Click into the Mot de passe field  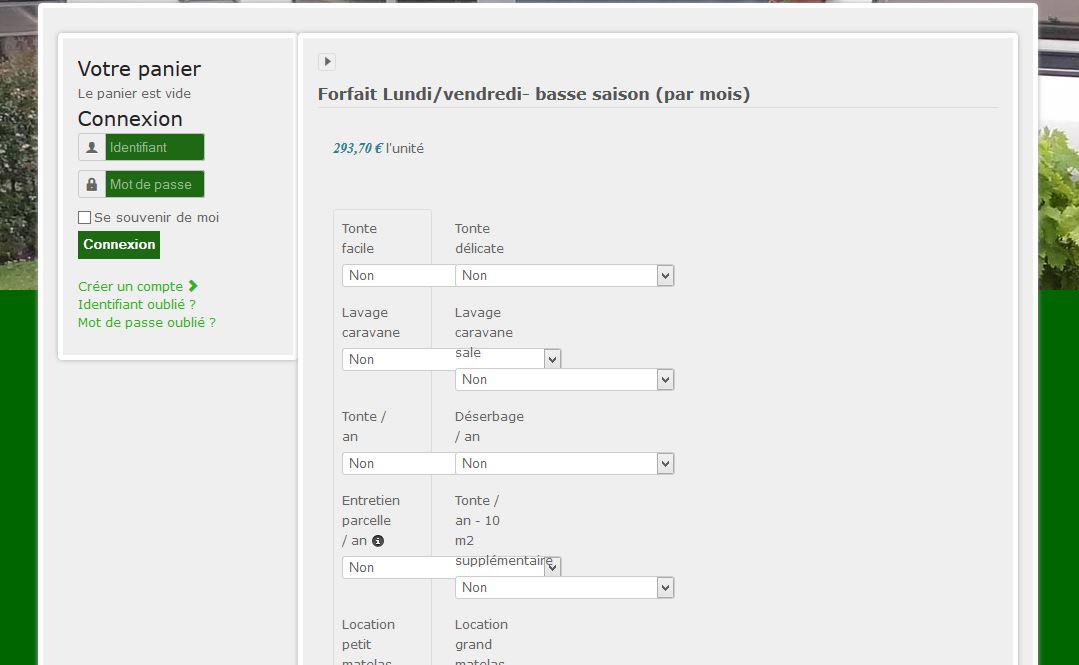pyautogui.click(x=154, y=184)
